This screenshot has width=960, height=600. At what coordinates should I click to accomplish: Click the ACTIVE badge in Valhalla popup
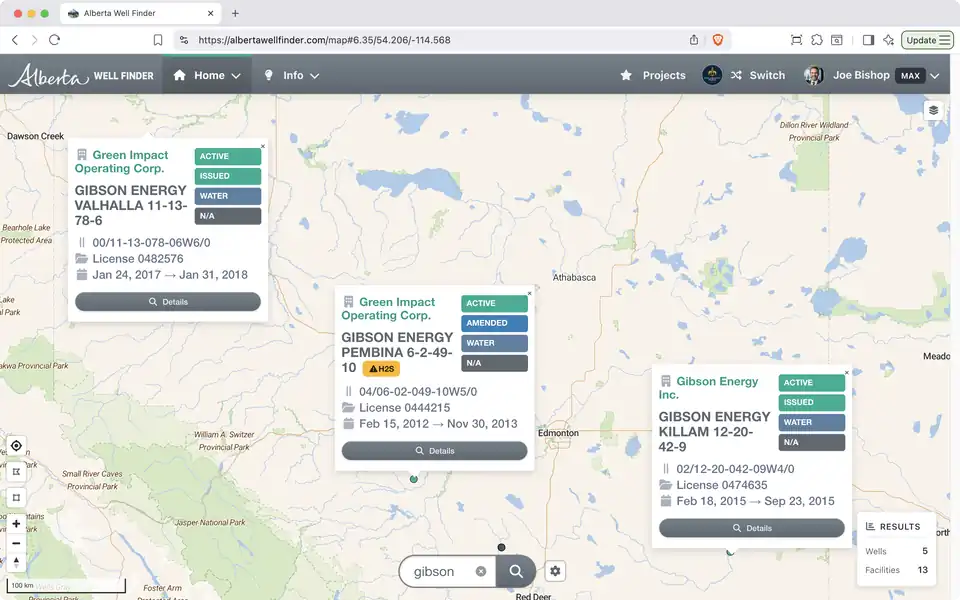pyautogui.click(x=228, y=156)
